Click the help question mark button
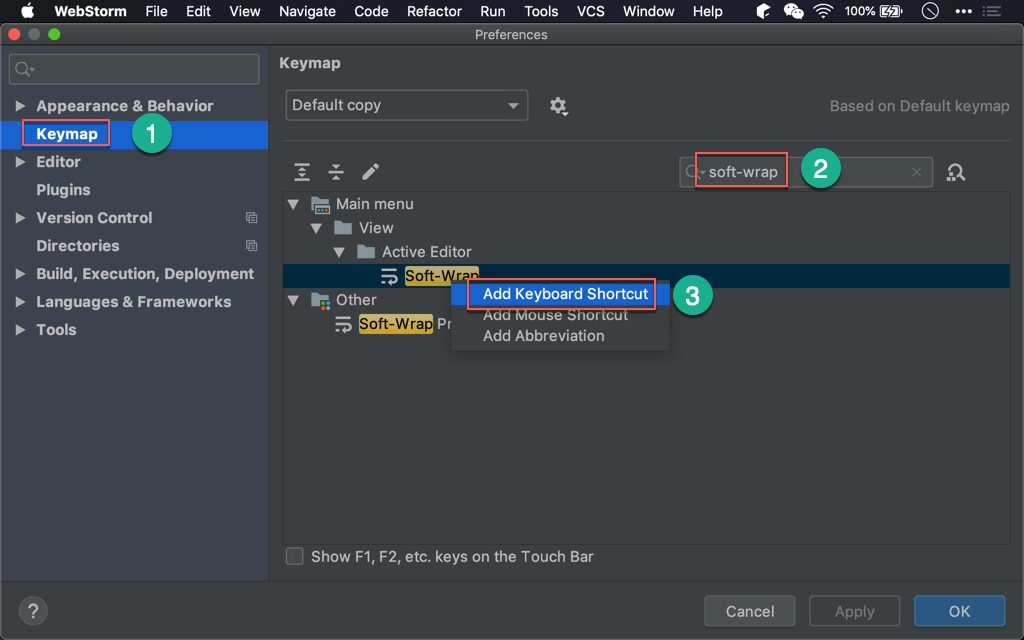 pos(34,611)
